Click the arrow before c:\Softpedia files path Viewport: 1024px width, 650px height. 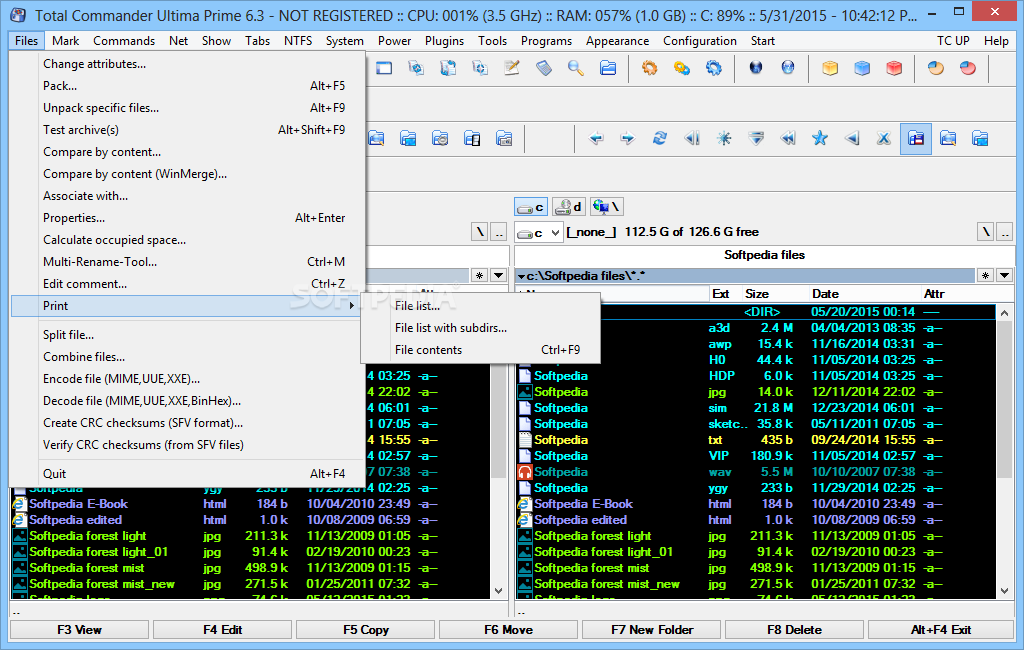[521, 276]
